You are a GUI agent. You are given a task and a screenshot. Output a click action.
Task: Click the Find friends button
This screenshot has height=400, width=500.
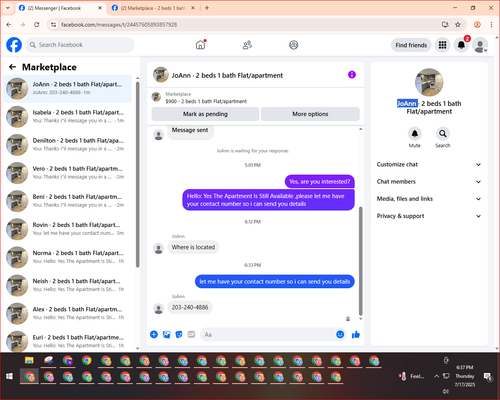point(411,45)
